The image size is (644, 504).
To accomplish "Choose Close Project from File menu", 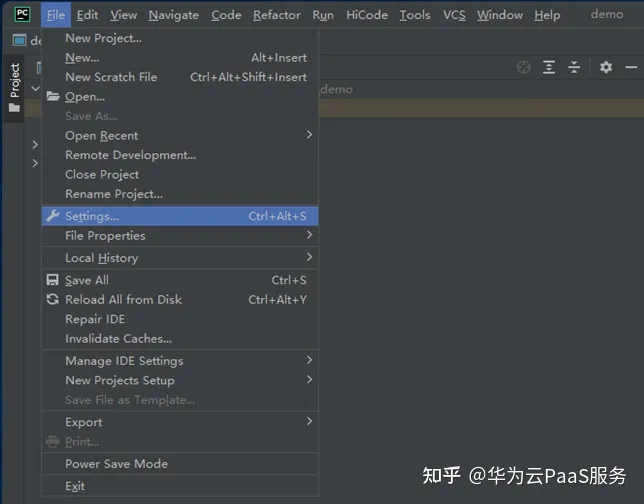I will click(180, 174).
